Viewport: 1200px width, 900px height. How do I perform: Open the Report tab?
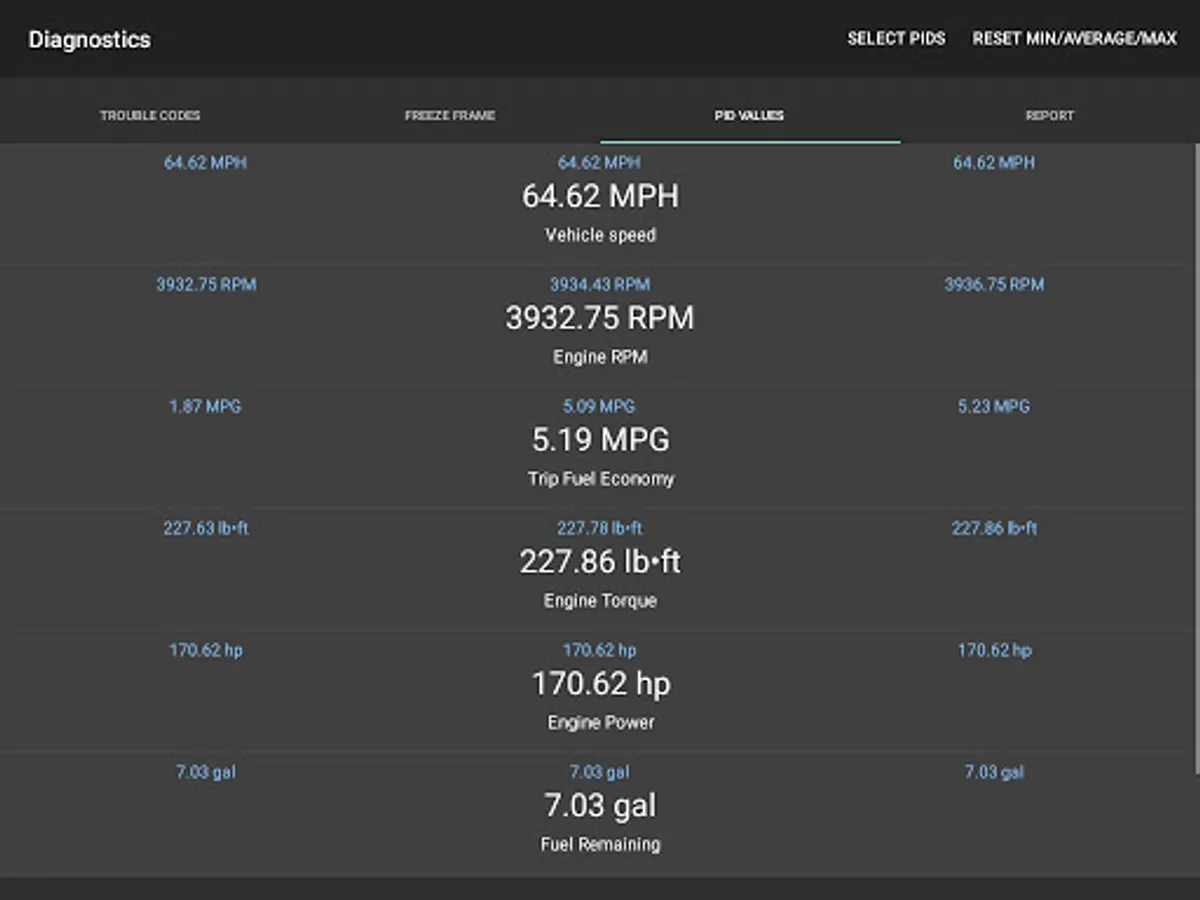pos(1049,116)
